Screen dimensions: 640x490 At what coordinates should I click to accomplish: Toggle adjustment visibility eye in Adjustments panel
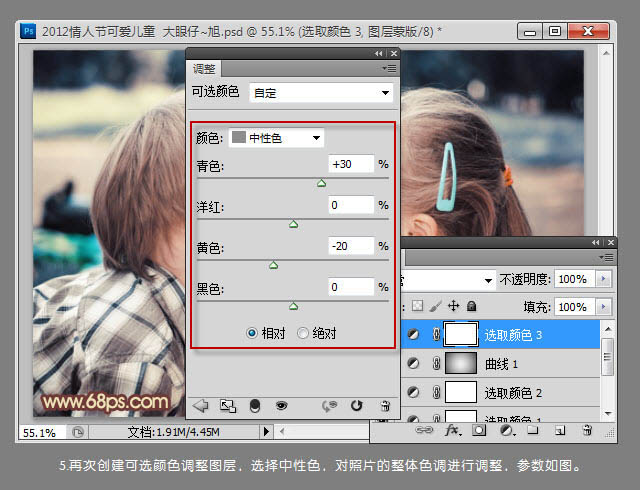282,406
